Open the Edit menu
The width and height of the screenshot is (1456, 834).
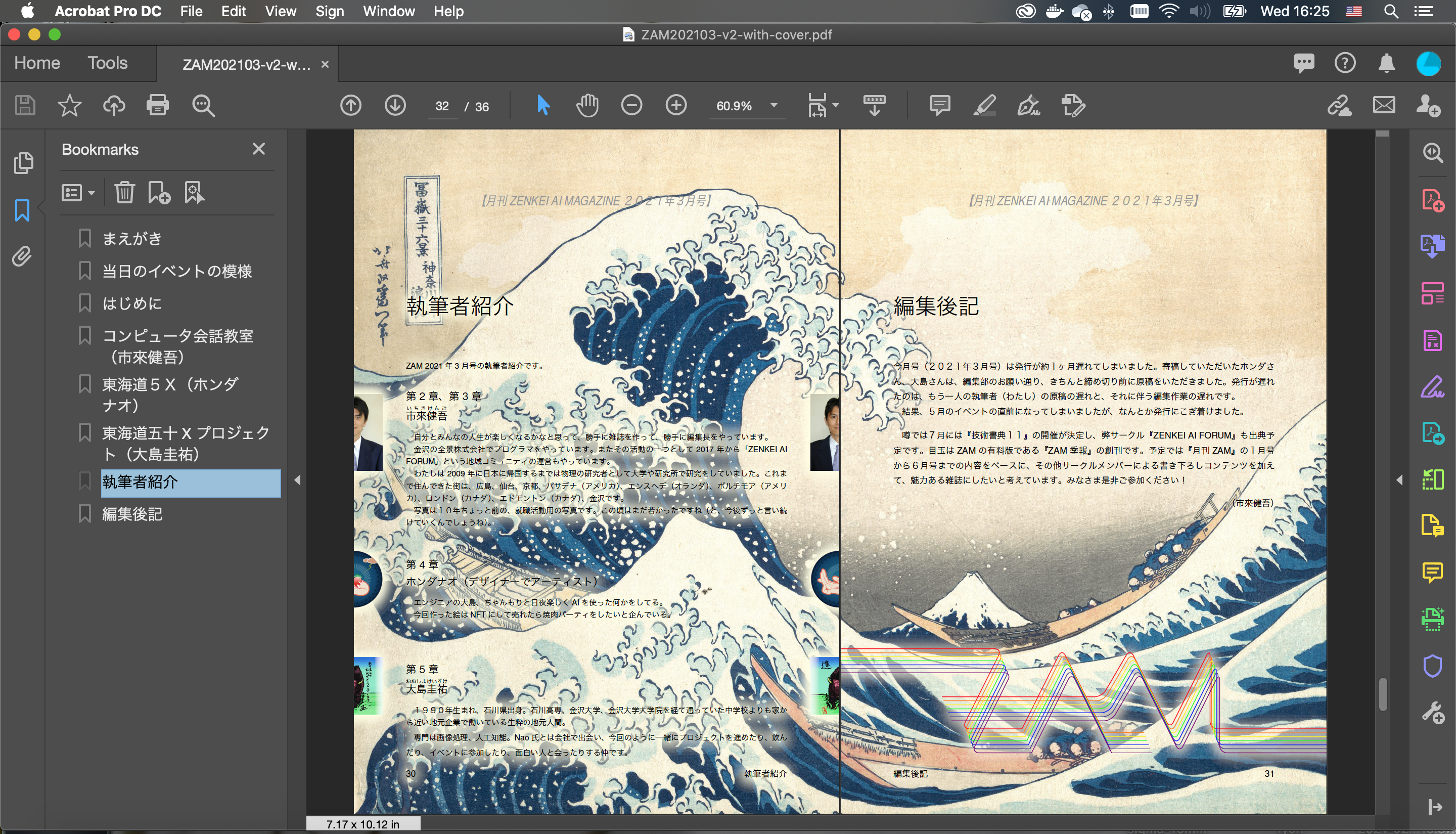[x=234, y=11]
